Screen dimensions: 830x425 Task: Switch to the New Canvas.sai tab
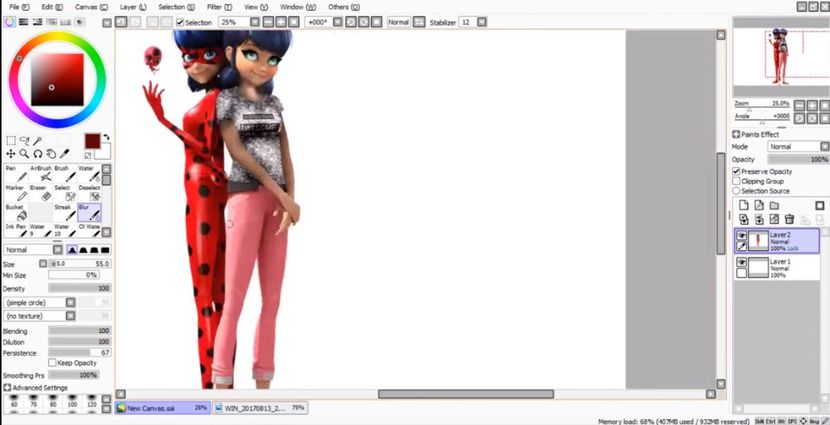[163, 408]
